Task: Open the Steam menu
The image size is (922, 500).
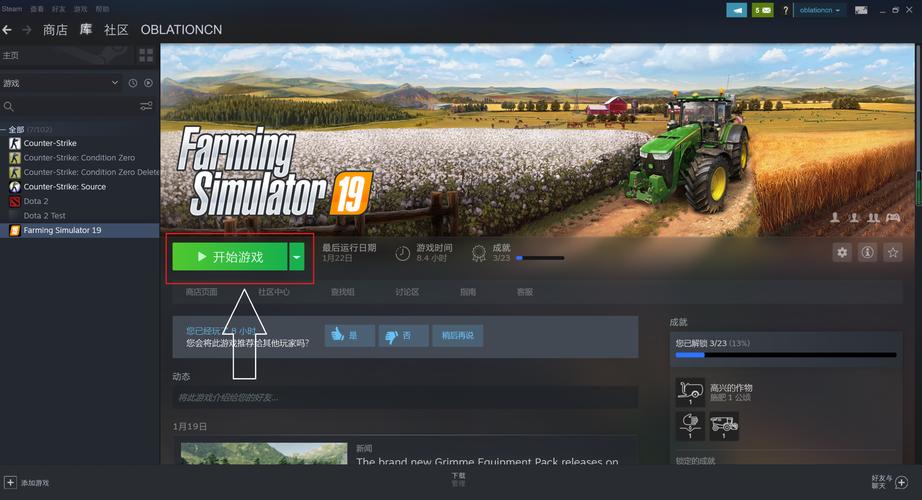Action: pos(11,9)
